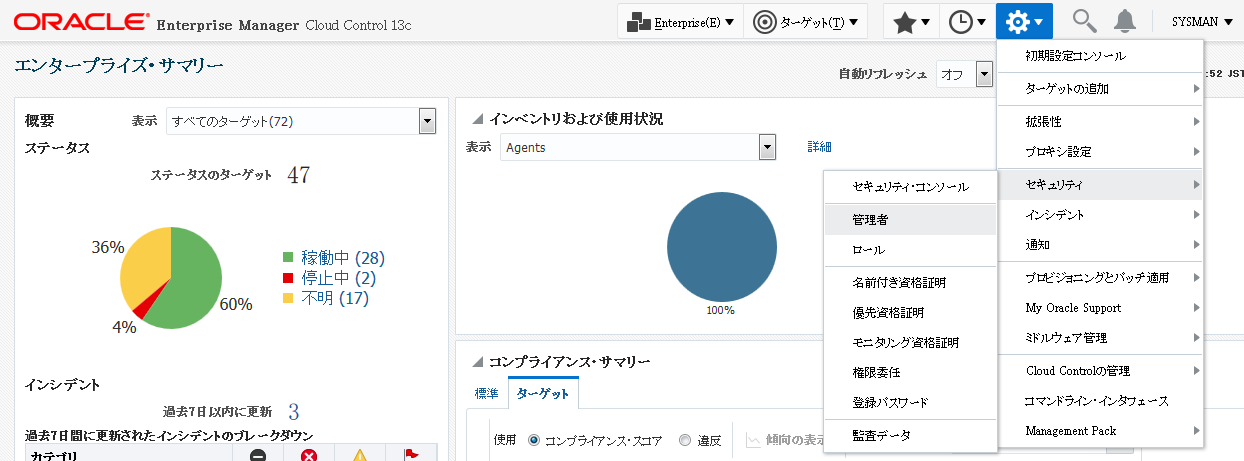The height and width of the screenshot is (461, 1244).
Task: Open プロビジョニングとパッチ適用 submenu
Action: pyautogui.click(x=1100, y=278)
